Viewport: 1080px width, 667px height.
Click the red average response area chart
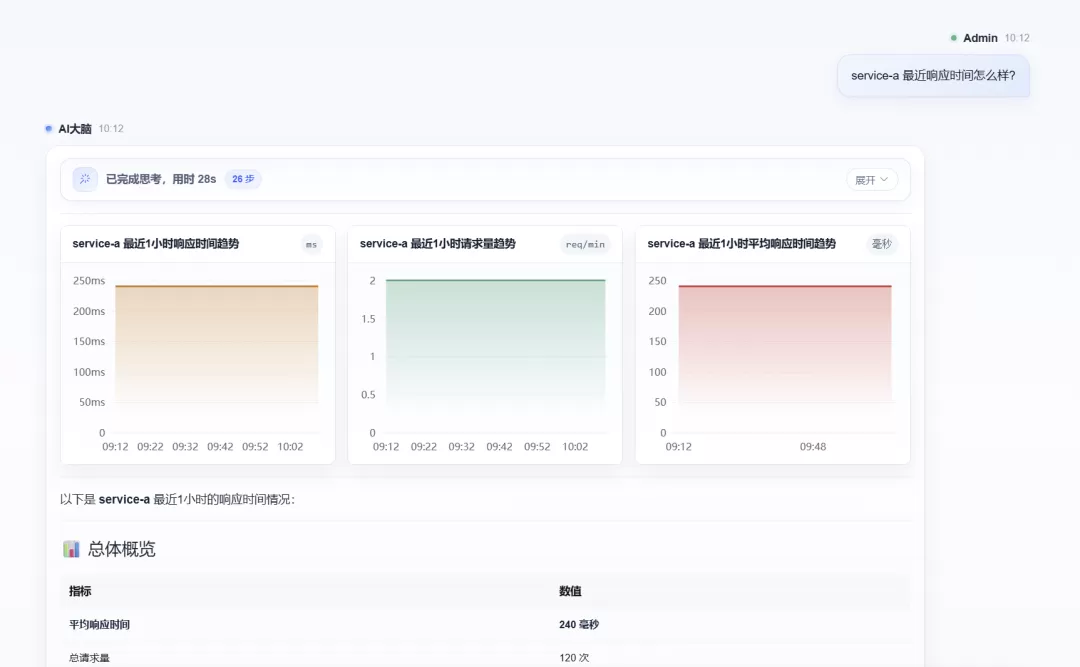click(785, 345)
